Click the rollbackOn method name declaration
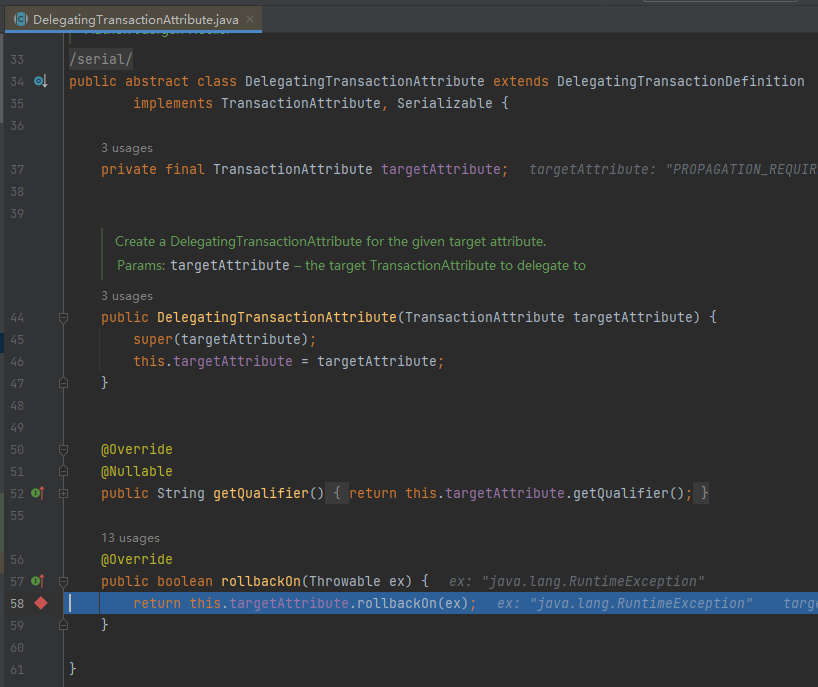 pyautogui.click(x=261, y=581)
